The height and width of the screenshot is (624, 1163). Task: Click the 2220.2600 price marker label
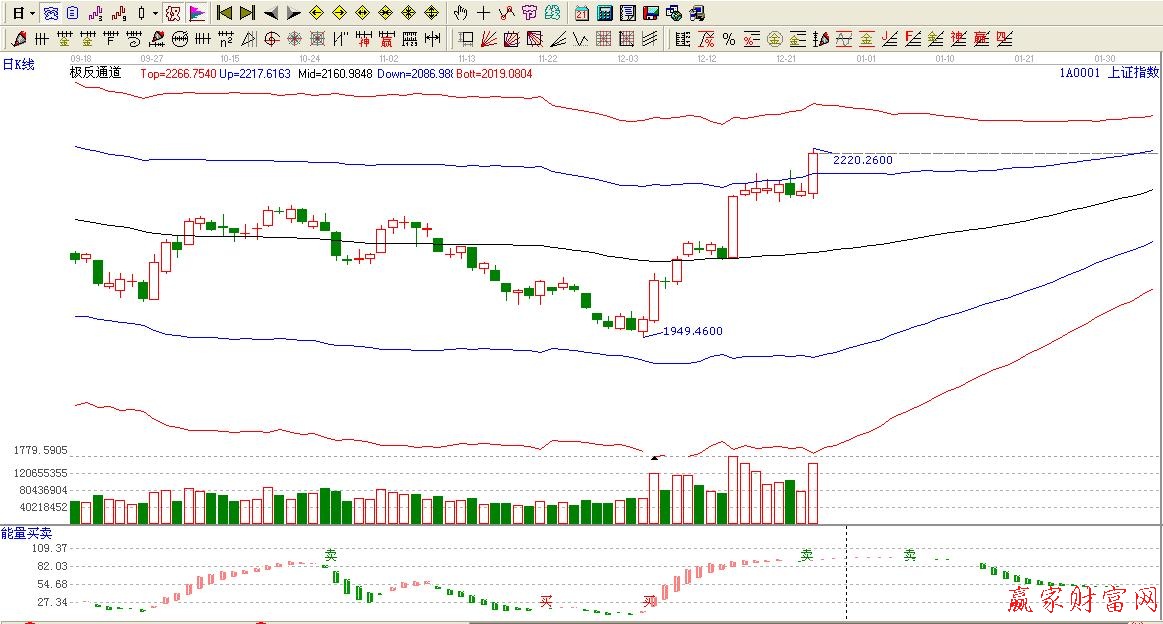point(862,160)
